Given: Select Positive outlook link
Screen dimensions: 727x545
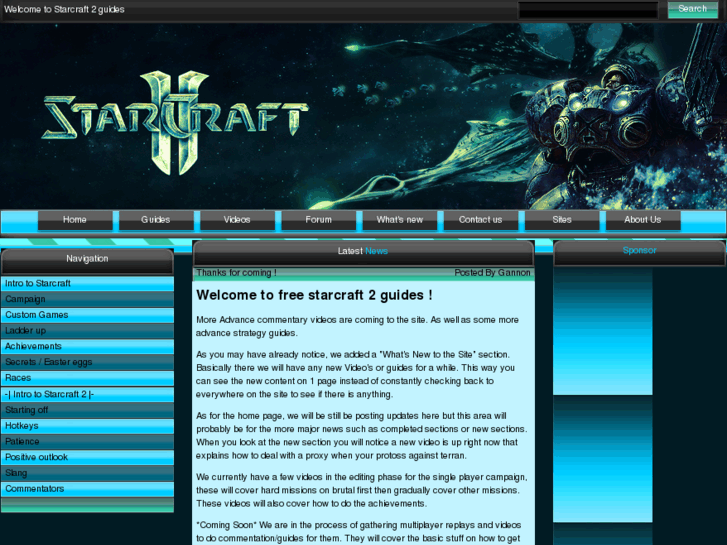Looking at the screenshot, I should 87,457.
